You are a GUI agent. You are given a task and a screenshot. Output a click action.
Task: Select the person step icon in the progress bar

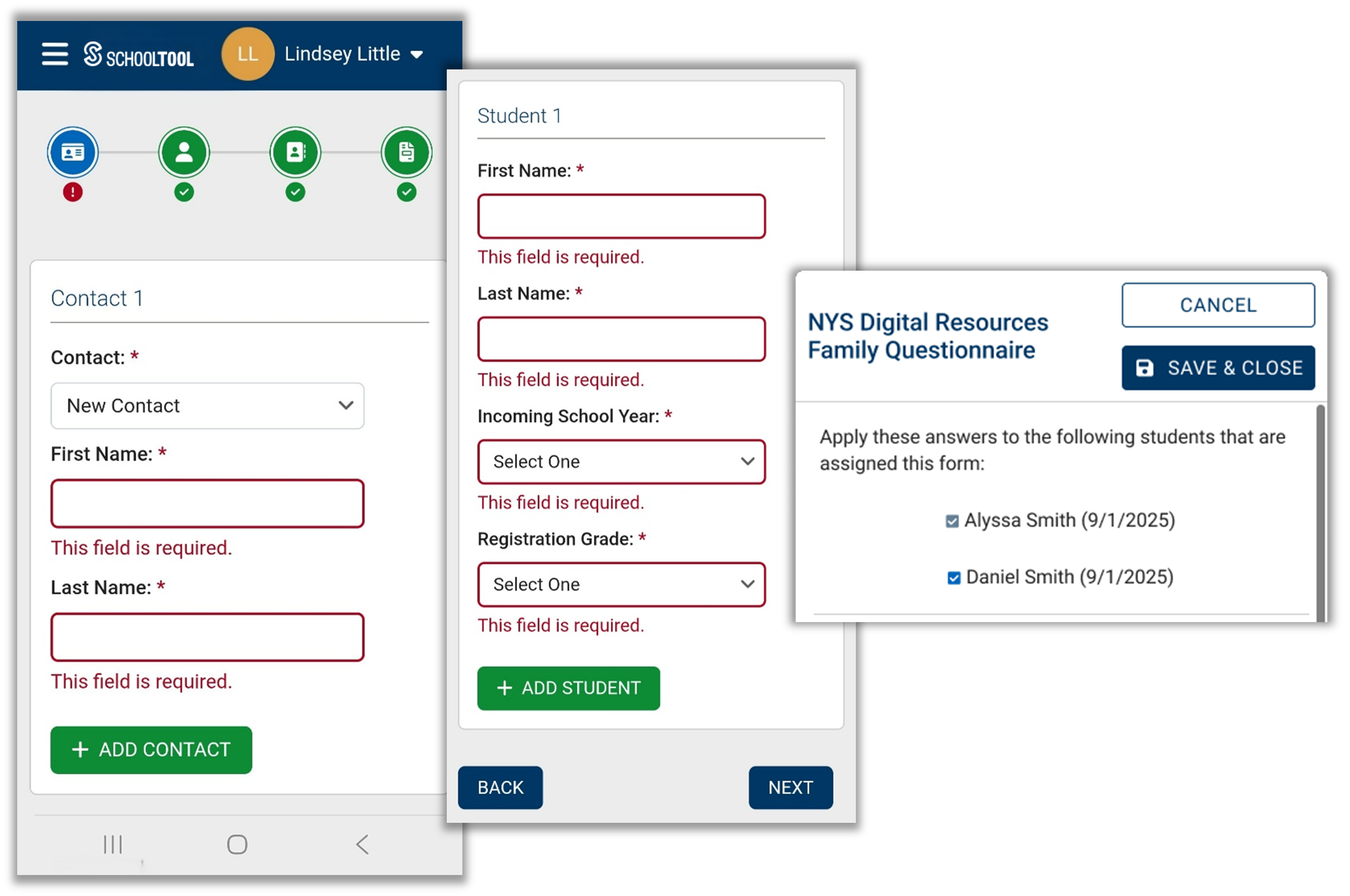184,152
